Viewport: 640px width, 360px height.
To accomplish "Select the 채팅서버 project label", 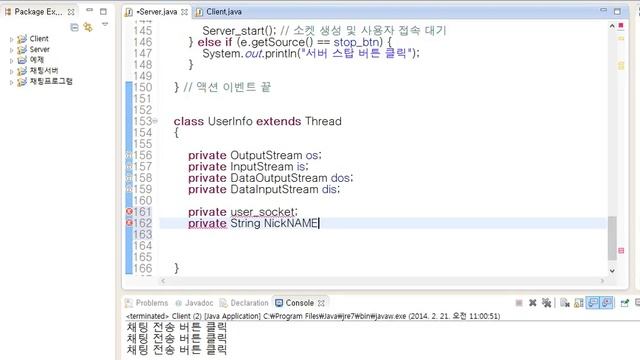I will point(44,71).
